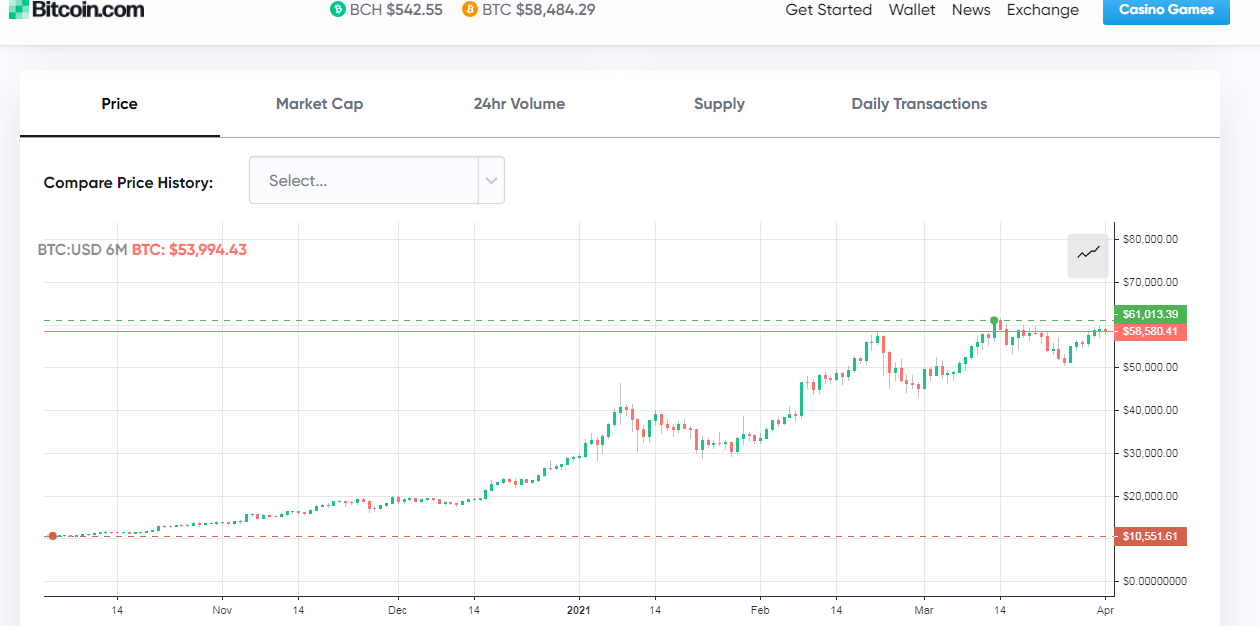Click the red $10,551.61 price label
Viewport: 1260px width, 626px height.
click(1150, 536)
